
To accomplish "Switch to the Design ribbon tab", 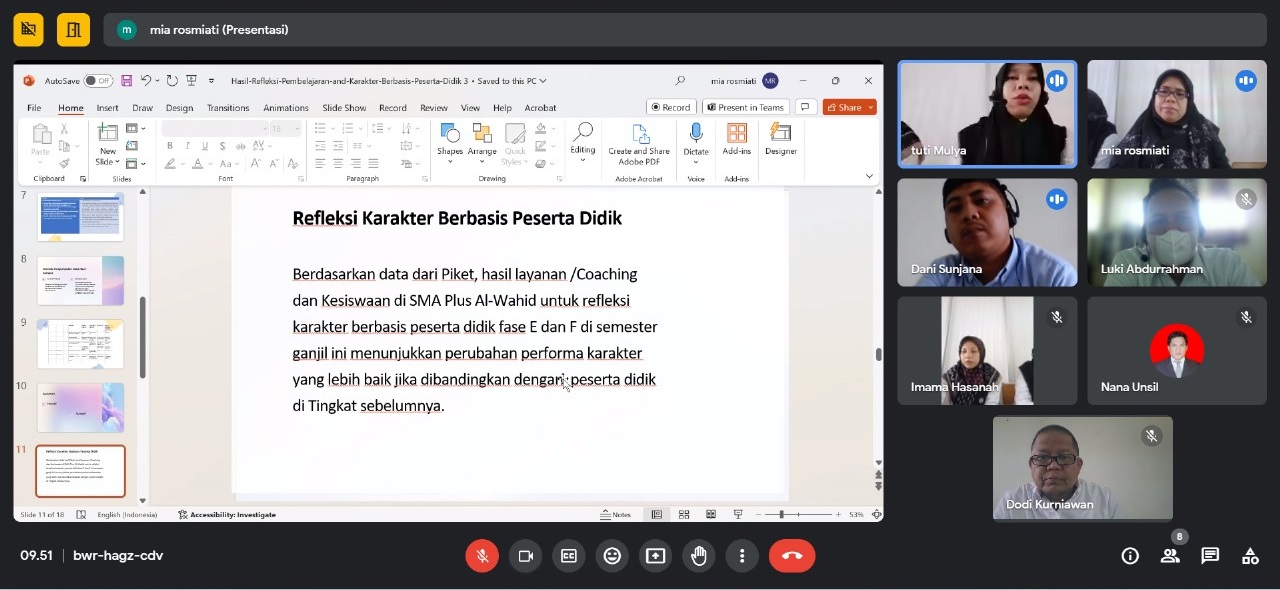I will (179, 108).
